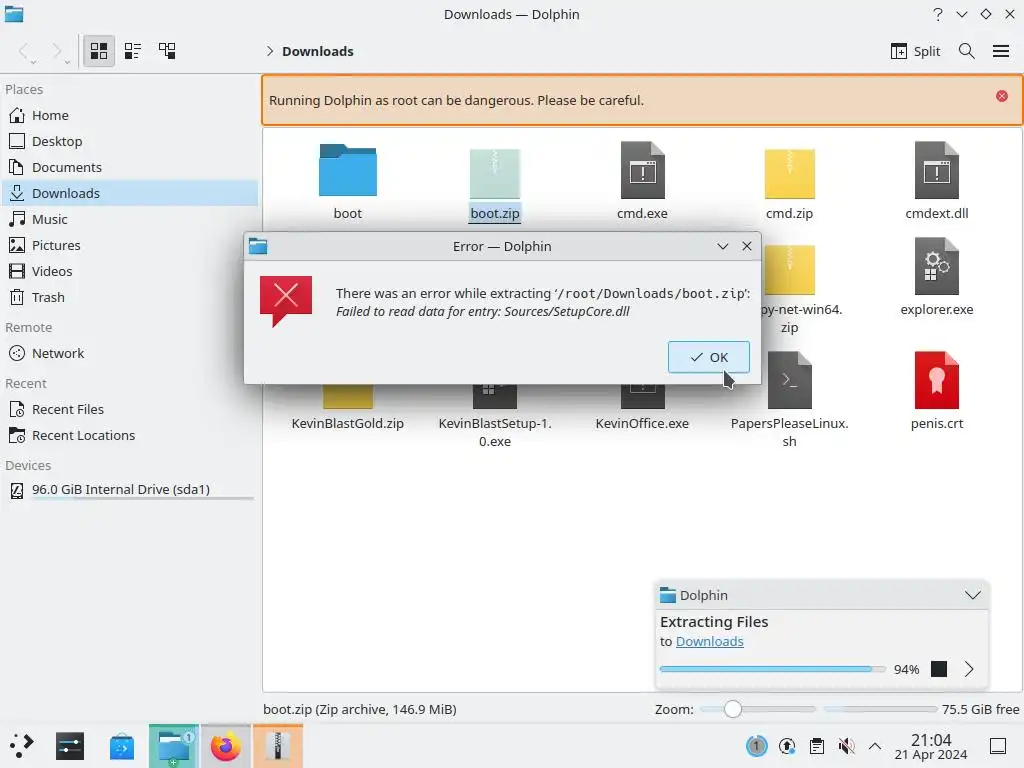Expand extraction job details arrow
This screenshot has width=1024, height=768.
[x=969, y=669]
